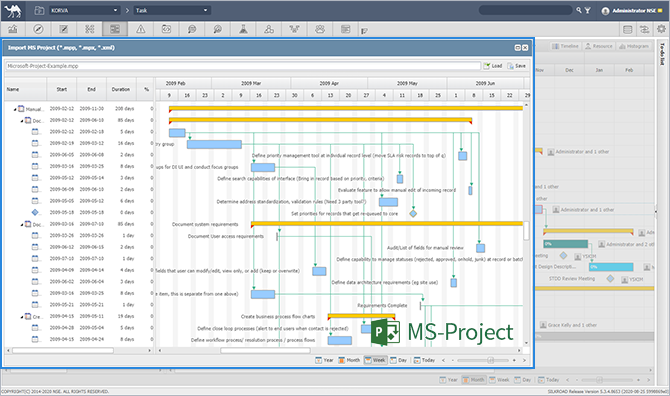Click the filter funnel icon

click(588, 10)
